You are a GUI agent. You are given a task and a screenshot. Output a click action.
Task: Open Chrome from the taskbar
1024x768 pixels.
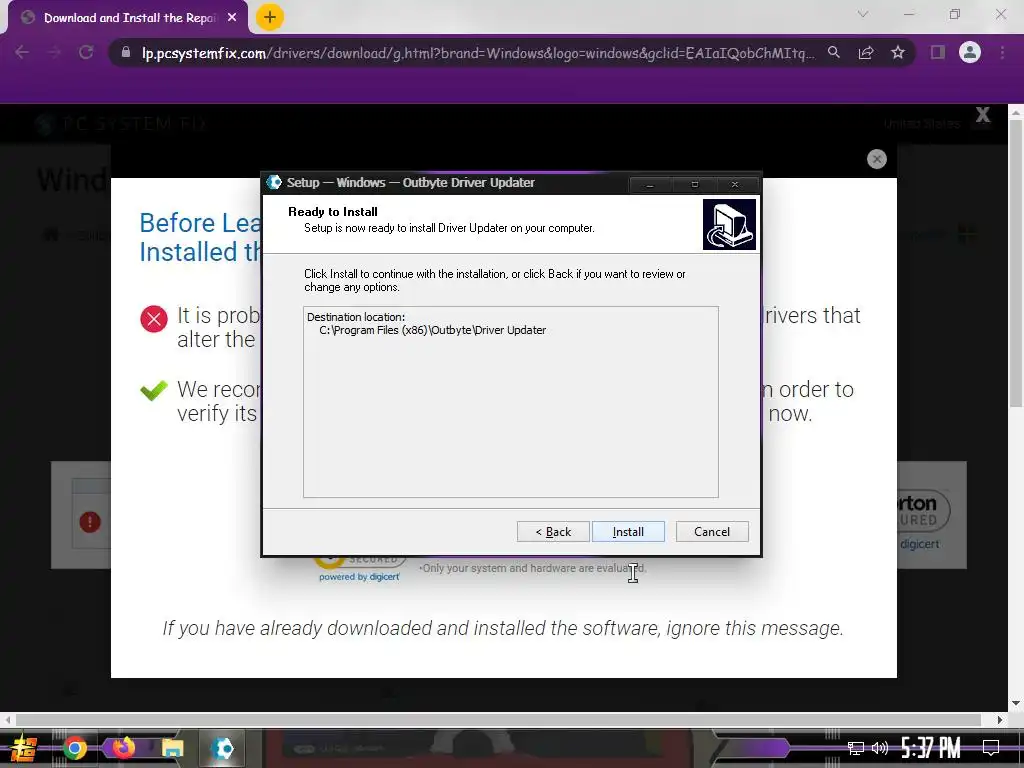pos(75,748)
